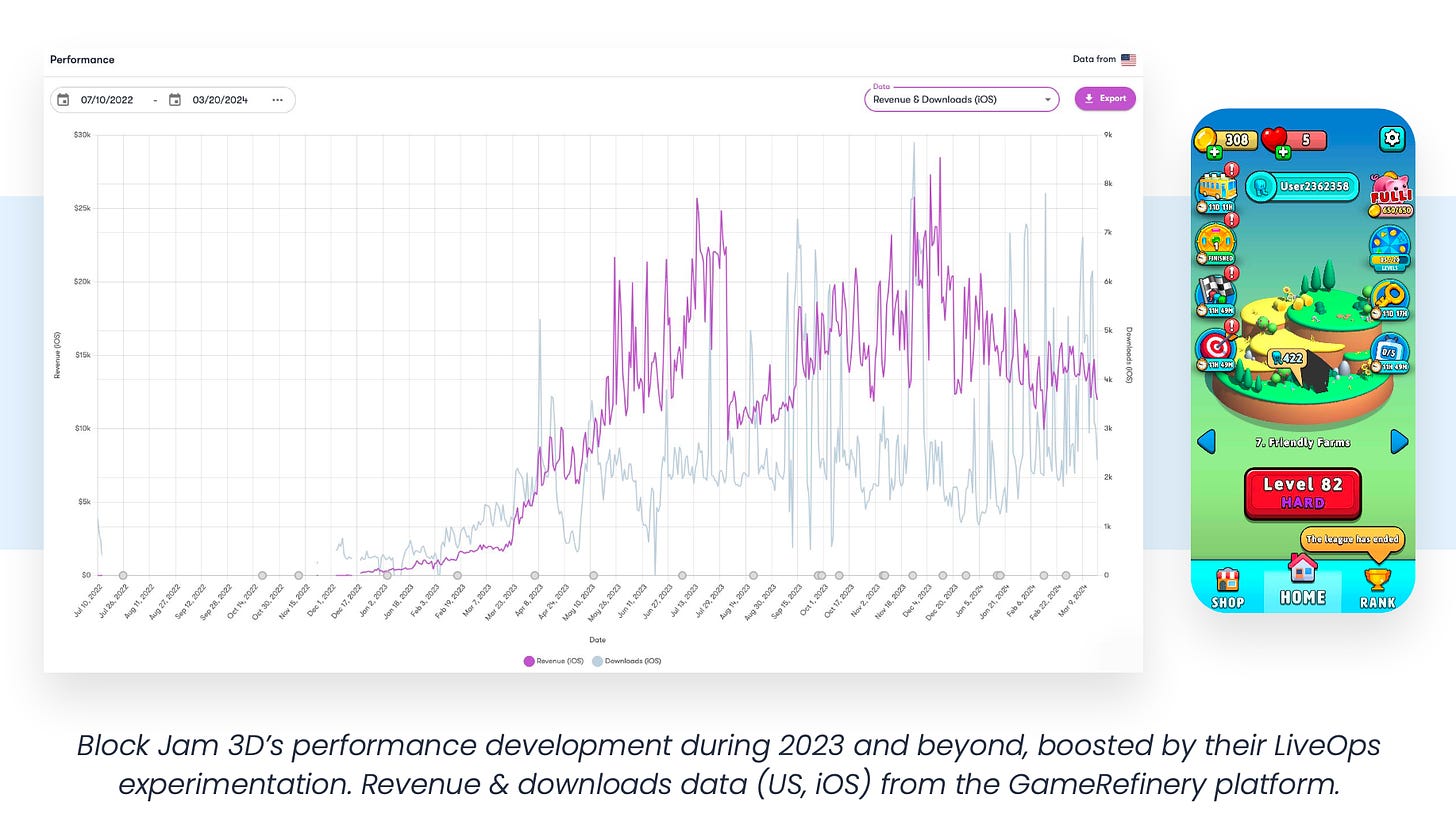This screenshot has height=826, width=1456.
Task: Open the checkered flag race event
Action: pos(1216,293)
